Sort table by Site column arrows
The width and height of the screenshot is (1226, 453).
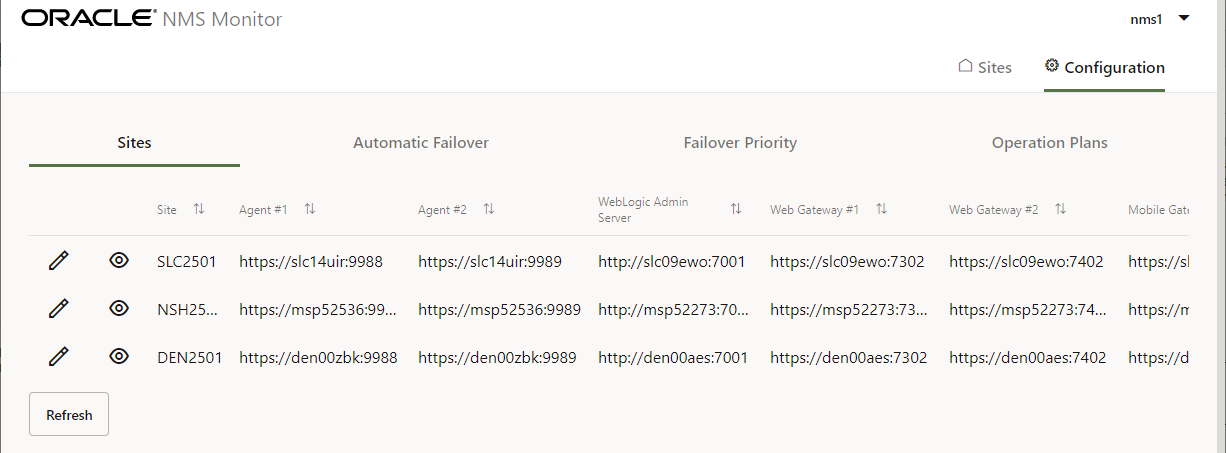coord(199,209)
